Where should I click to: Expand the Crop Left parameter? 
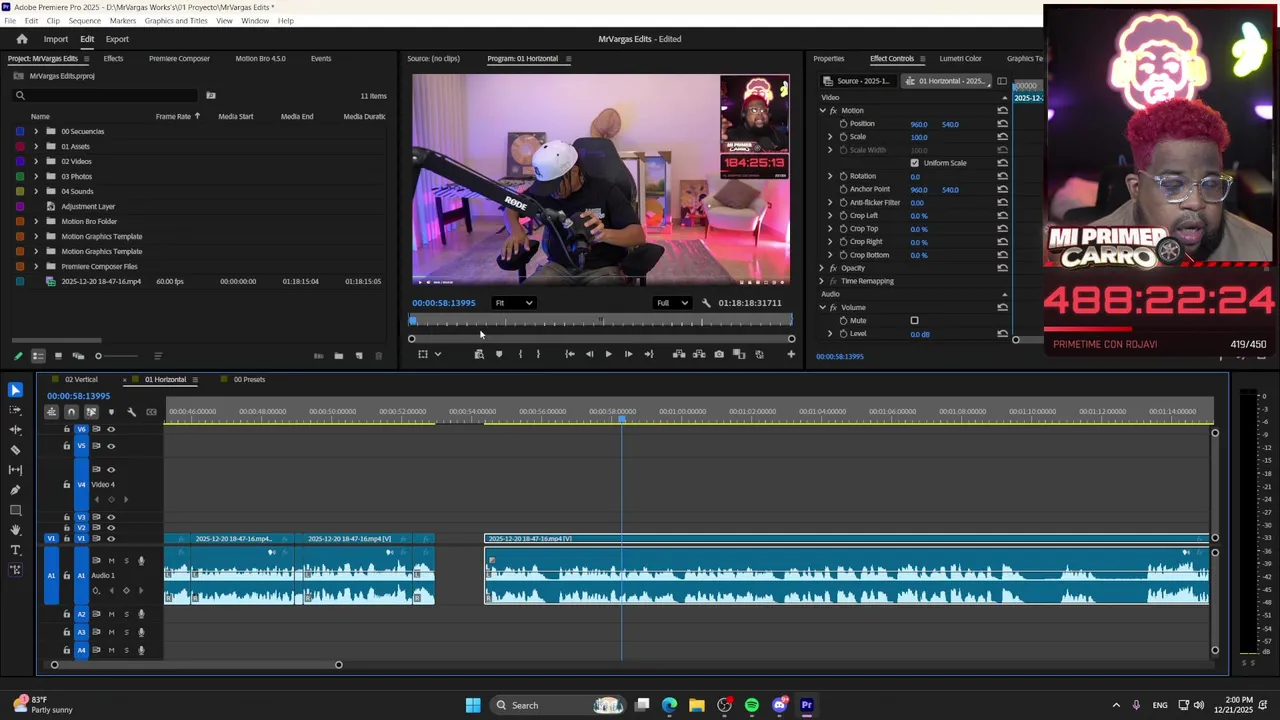pyautogui.click(x=829, y=216)
